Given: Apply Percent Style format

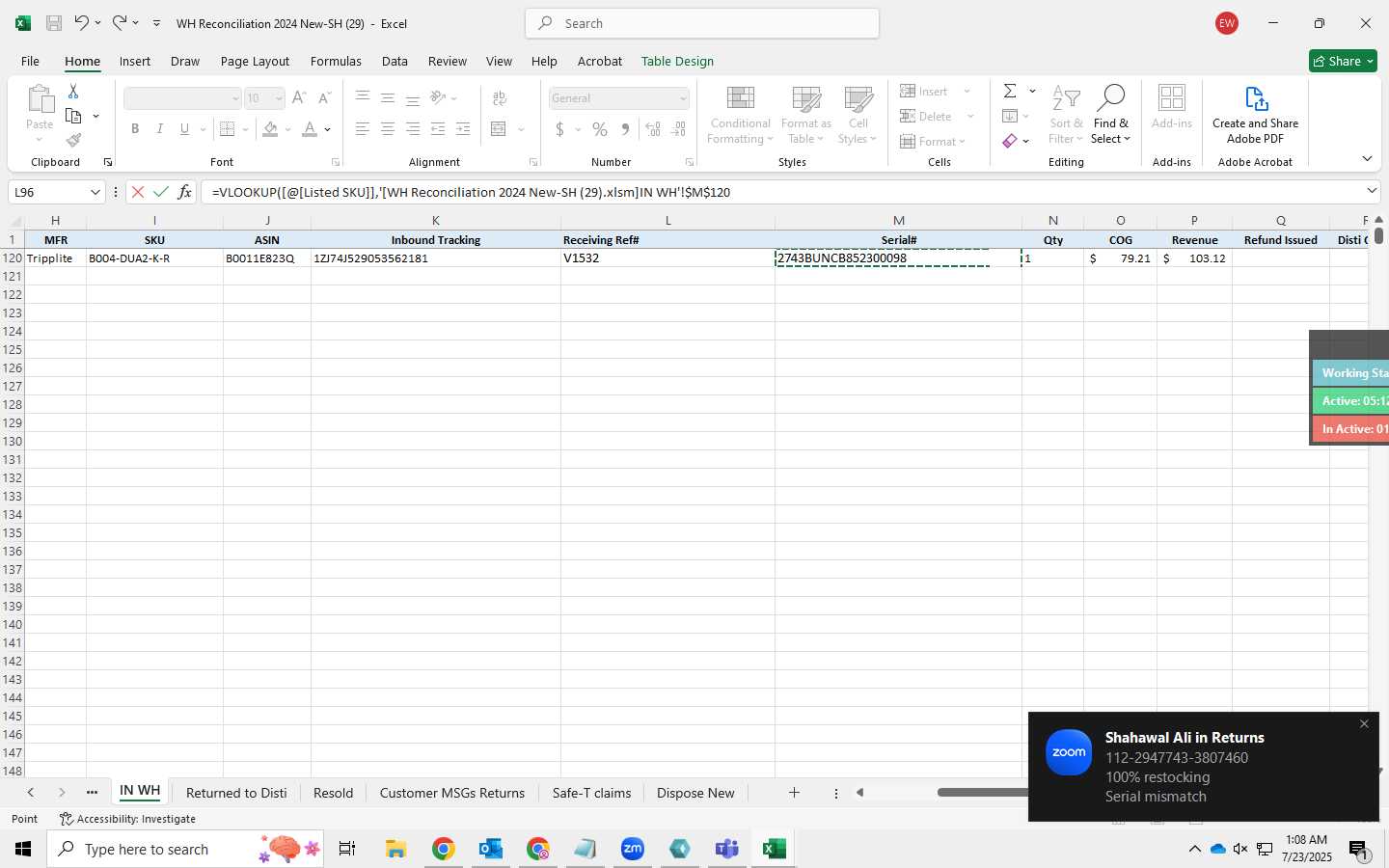Looking at the screenshot, I should click(x=600, y=129).
